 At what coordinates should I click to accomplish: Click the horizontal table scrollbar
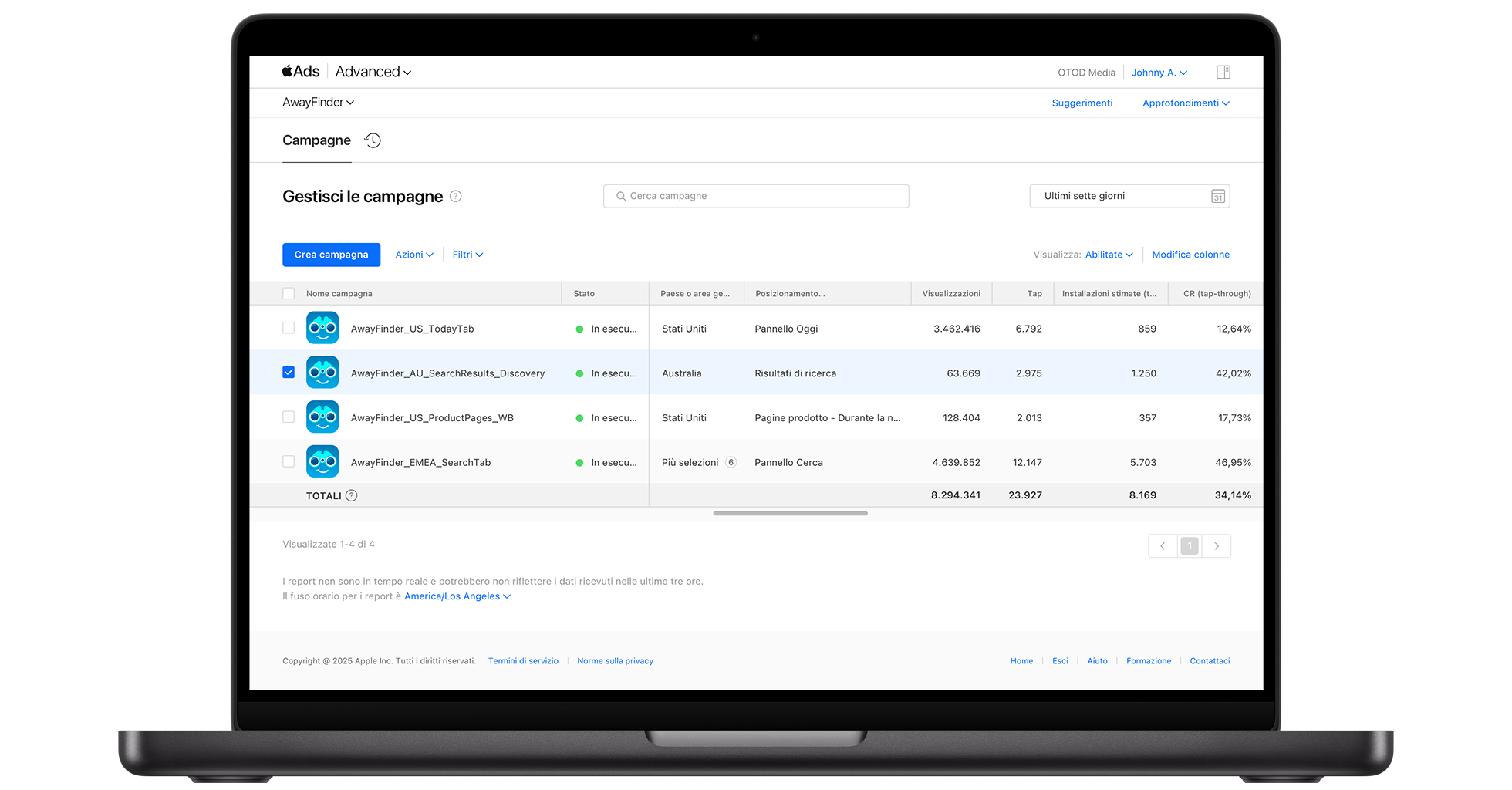tap(790, 513)
